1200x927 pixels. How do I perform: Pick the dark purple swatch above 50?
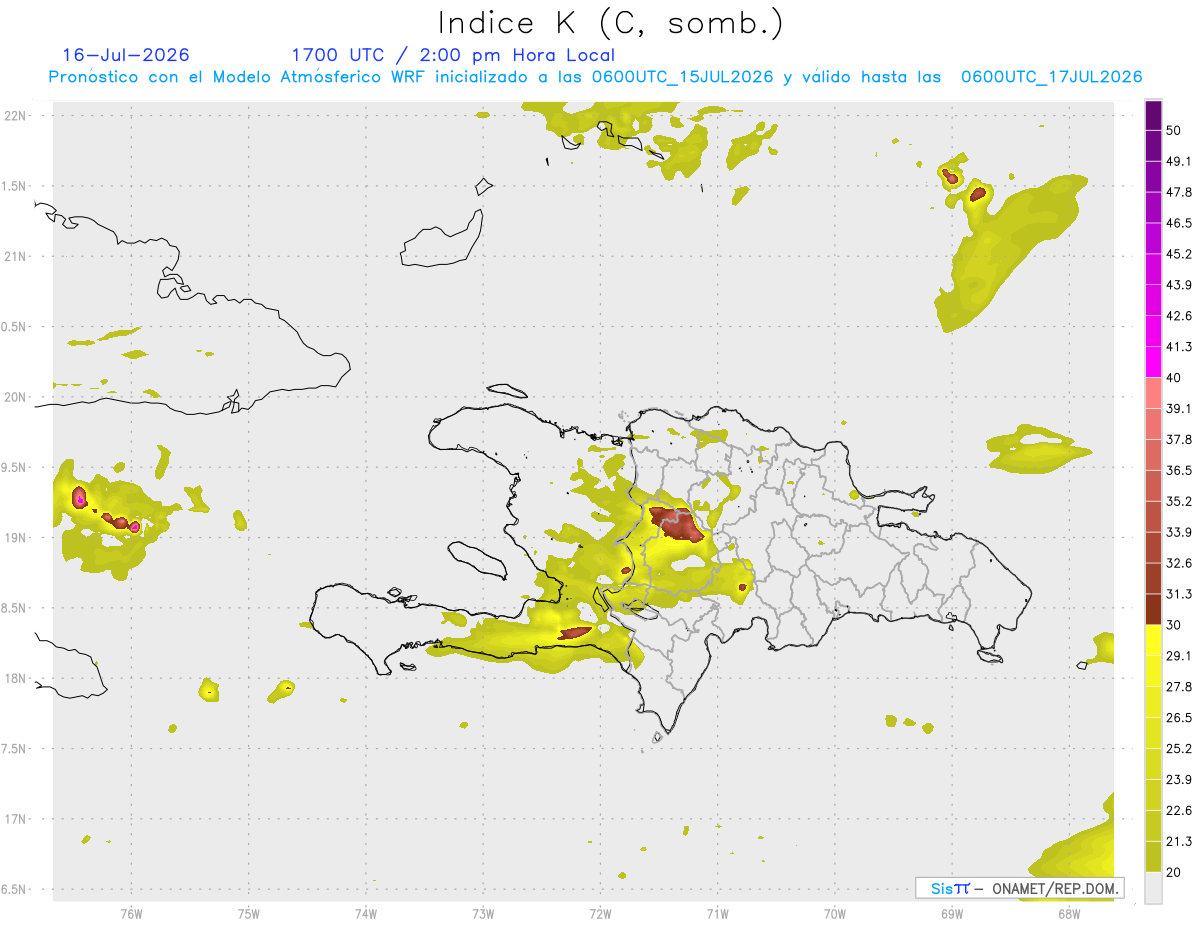click(1153, 116)
